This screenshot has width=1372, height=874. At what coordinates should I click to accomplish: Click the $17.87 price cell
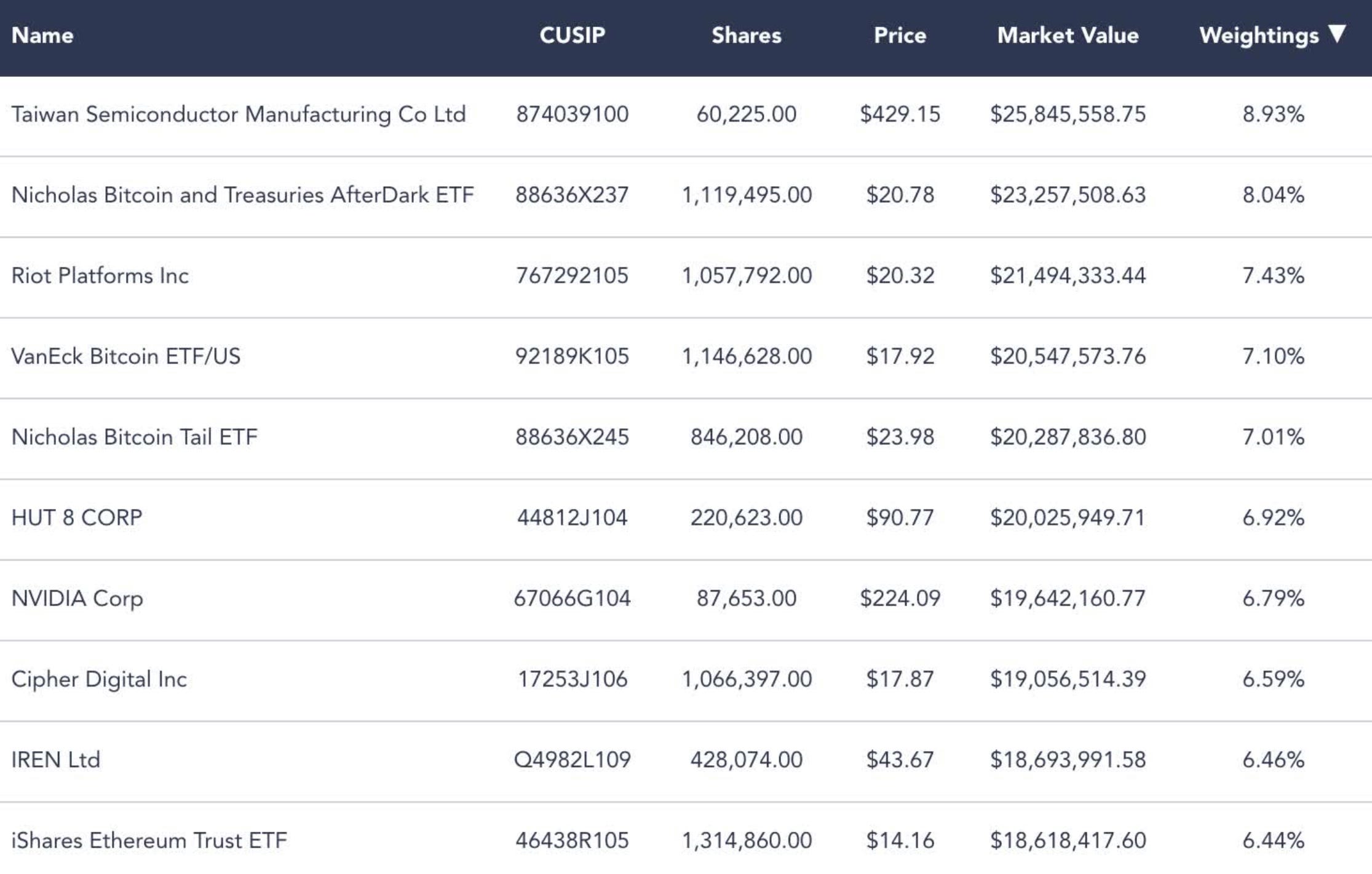900,679
